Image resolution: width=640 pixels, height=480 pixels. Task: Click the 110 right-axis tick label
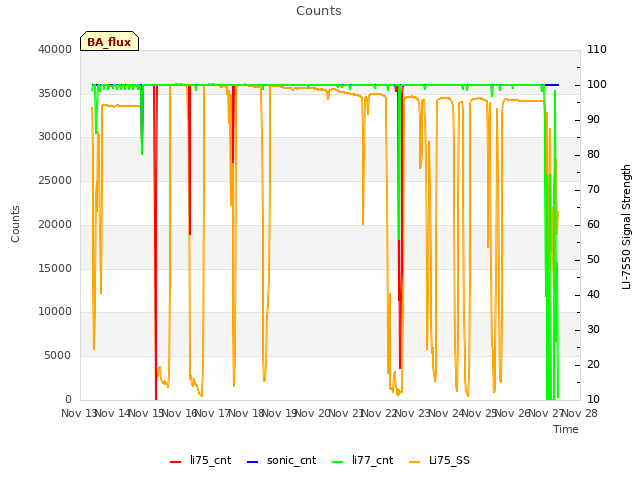coord(597,49)
